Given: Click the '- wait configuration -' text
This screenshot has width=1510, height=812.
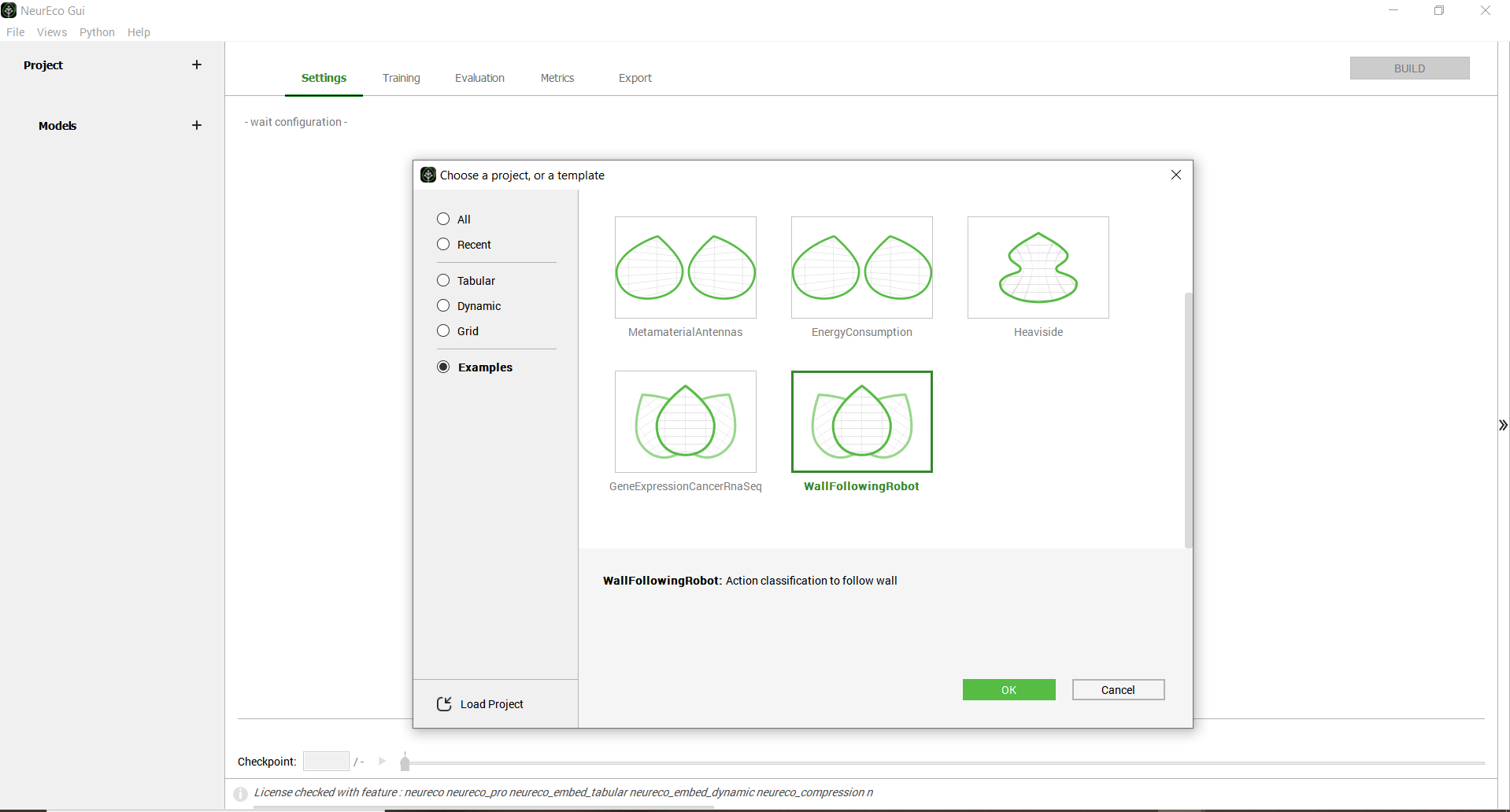Looking at the screenshot, I should click(x=296, y=122).
